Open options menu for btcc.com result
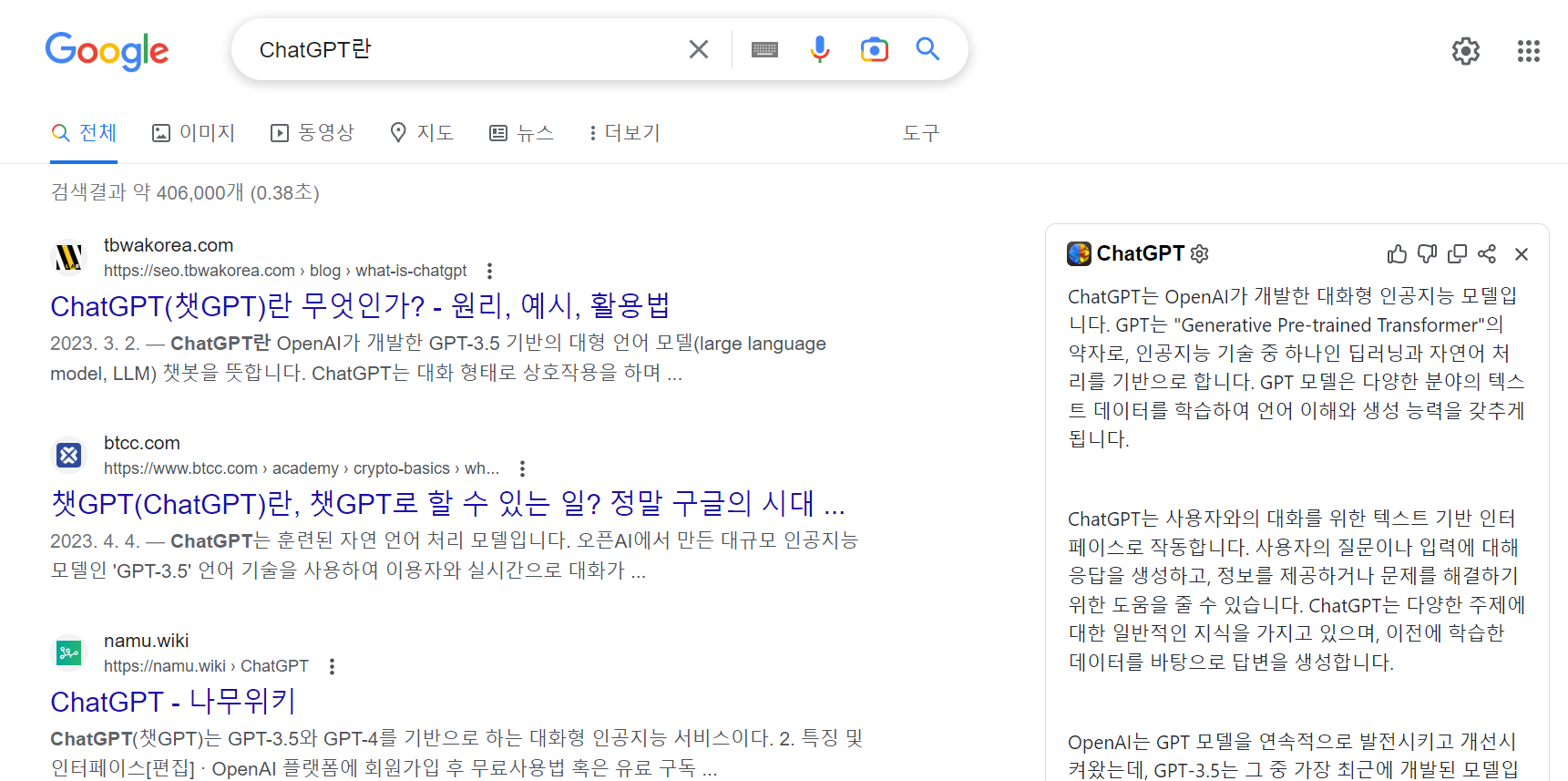1568x781 pixels. (522, 468)
